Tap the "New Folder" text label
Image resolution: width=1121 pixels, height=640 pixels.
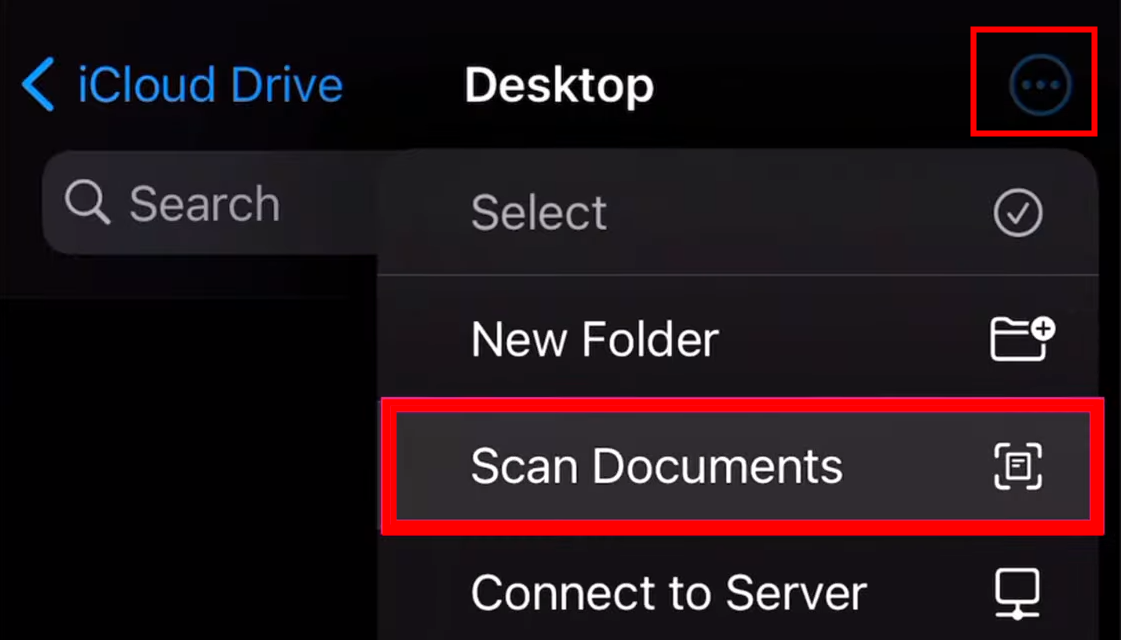(595, 339)
